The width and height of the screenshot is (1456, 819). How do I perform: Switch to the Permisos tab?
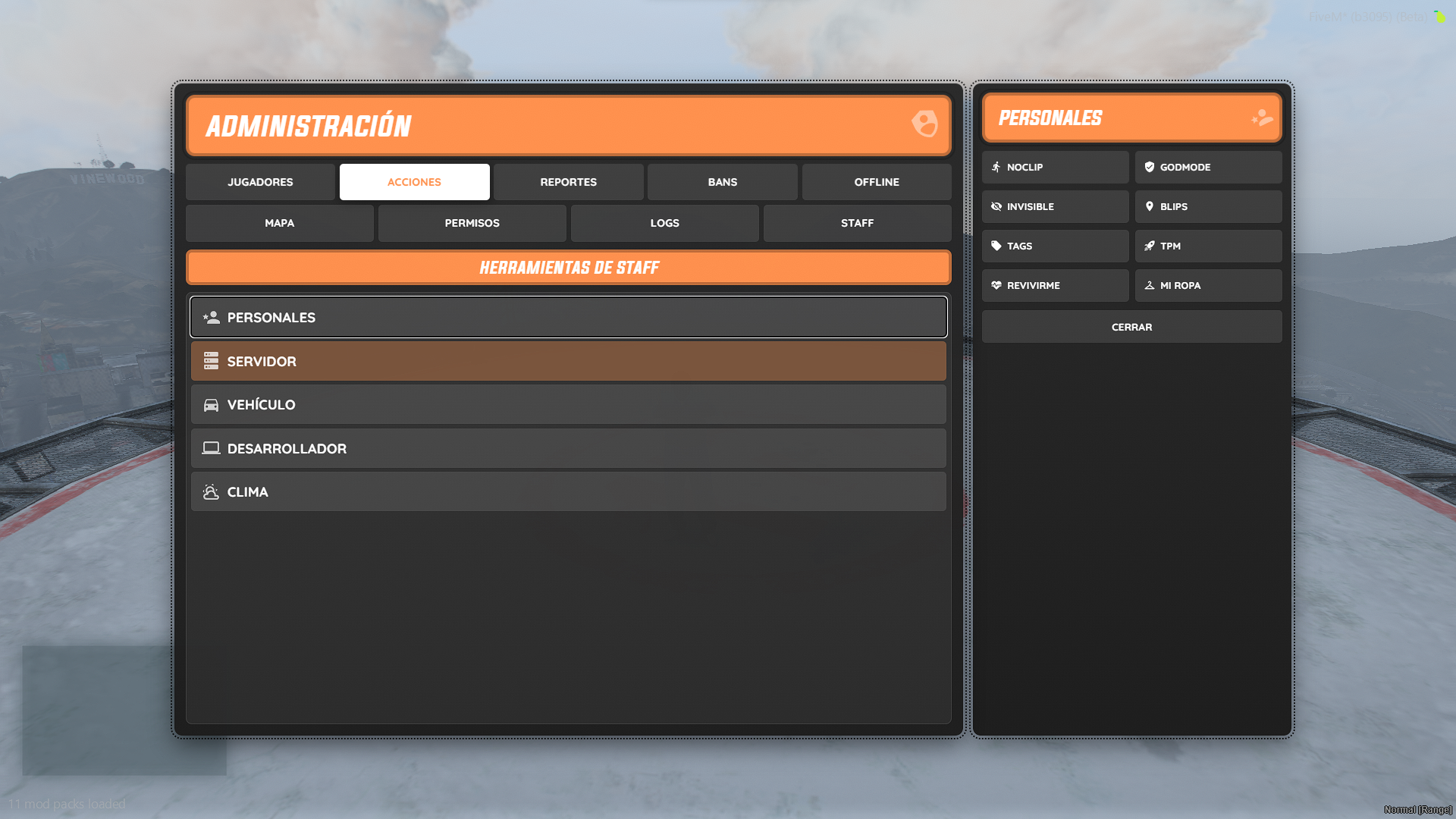472,223
